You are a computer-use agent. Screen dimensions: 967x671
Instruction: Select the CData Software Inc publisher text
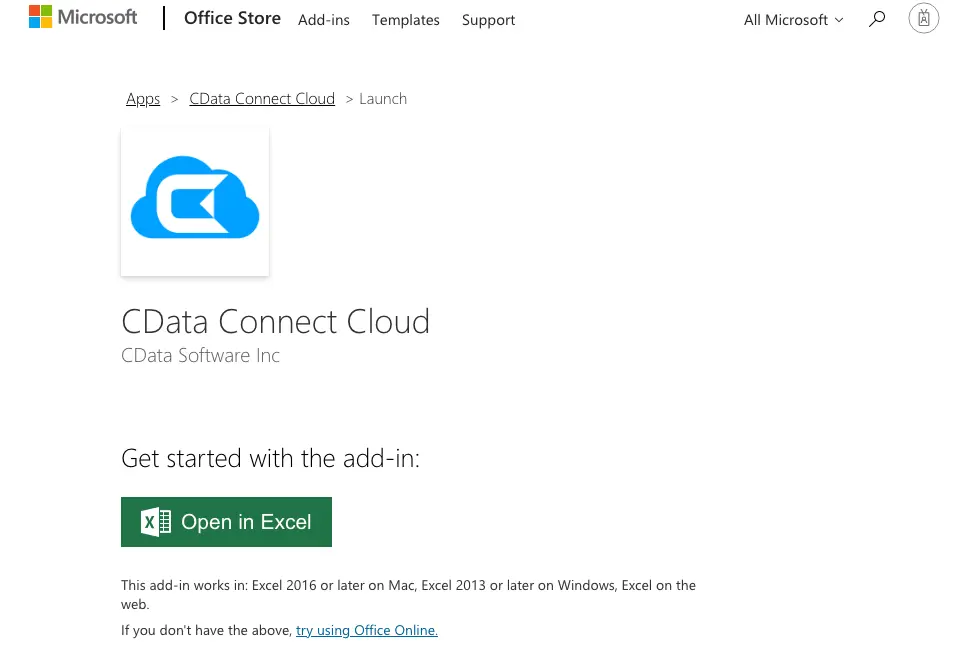click(x=200, y=355)
